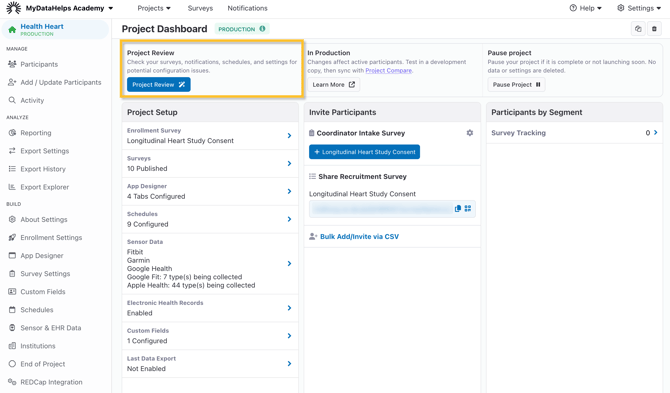The height and width of the screenshot is (393, 670).
Task: Expand the Surveys 10 Published chevron
Action: [x=289, y=163]
